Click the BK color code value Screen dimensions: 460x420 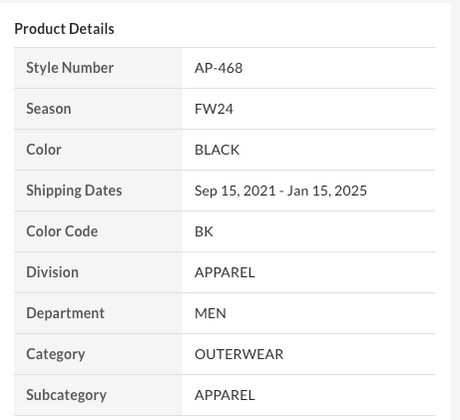204,232
